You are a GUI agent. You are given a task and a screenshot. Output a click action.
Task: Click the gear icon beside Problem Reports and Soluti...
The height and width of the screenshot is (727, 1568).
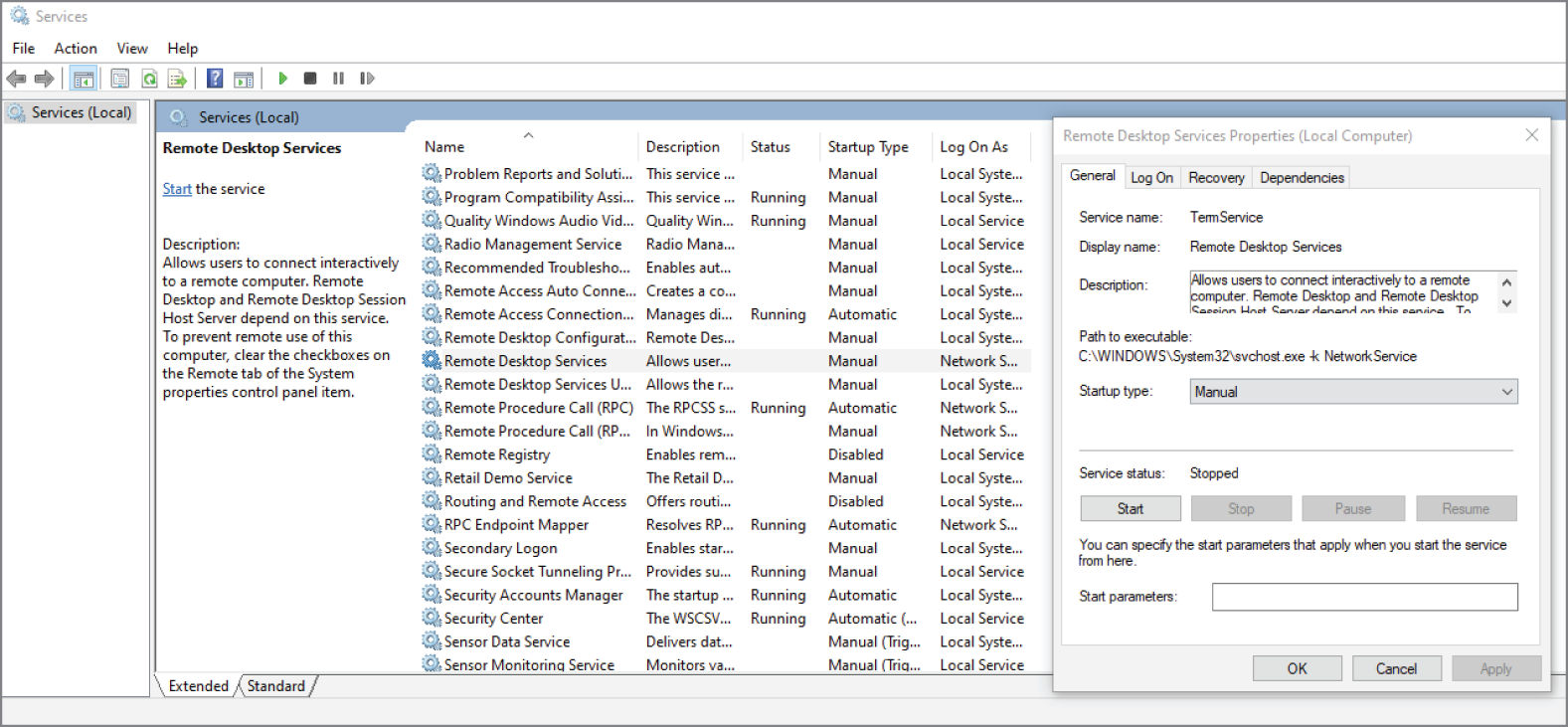point(431,173)
